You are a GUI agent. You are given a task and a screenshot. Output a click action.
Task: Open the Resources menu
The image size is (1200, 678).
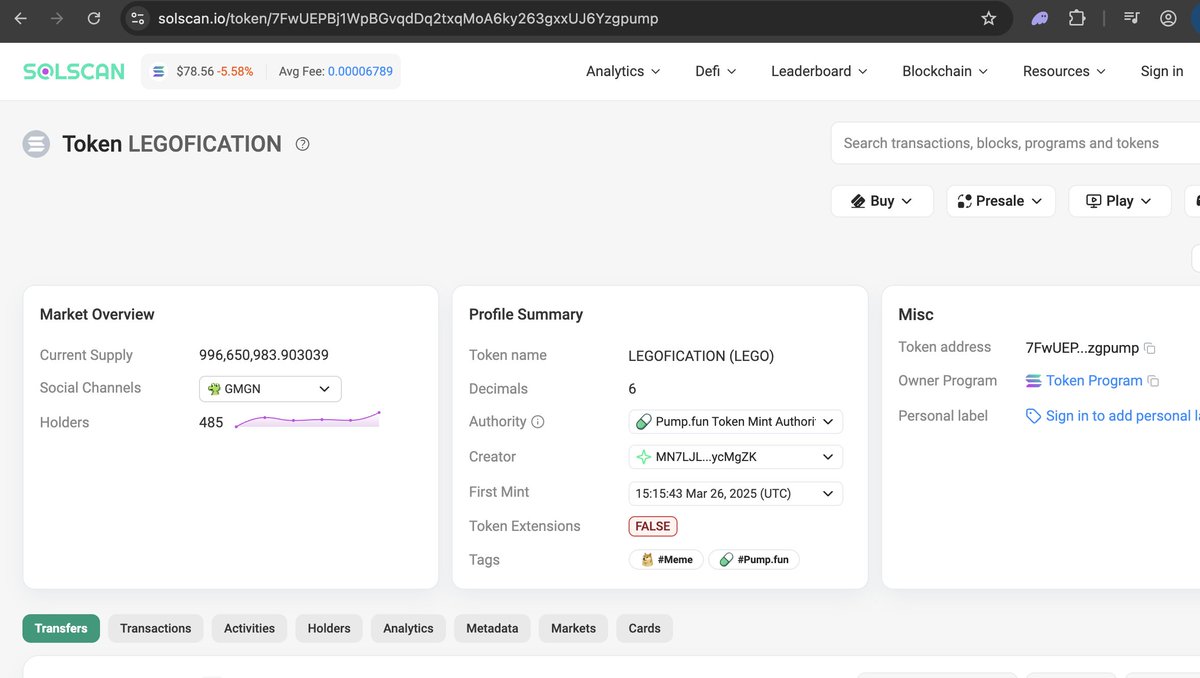tap(1064, 71)
